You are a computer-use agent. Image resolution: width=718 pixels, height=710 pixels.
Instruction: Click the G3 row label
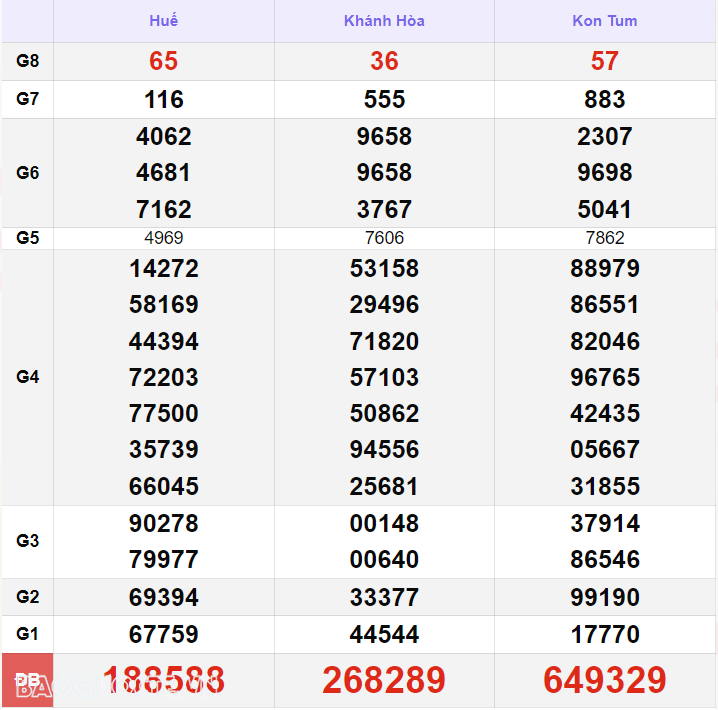tap(28, 541)
